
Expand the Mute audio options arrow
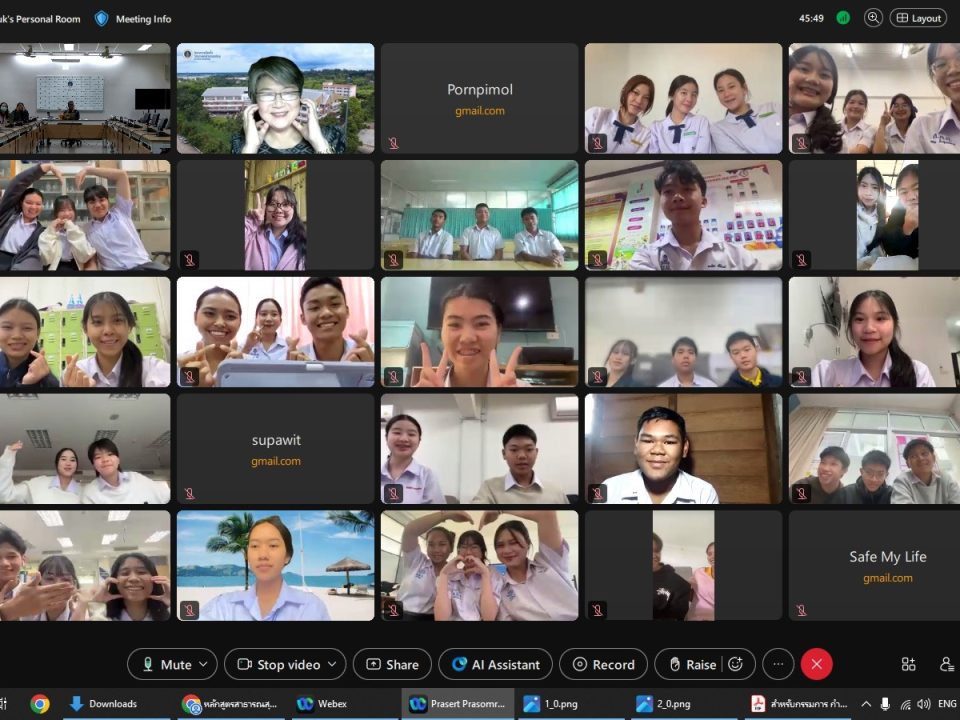pyautogui.click(x=204, y=664)
